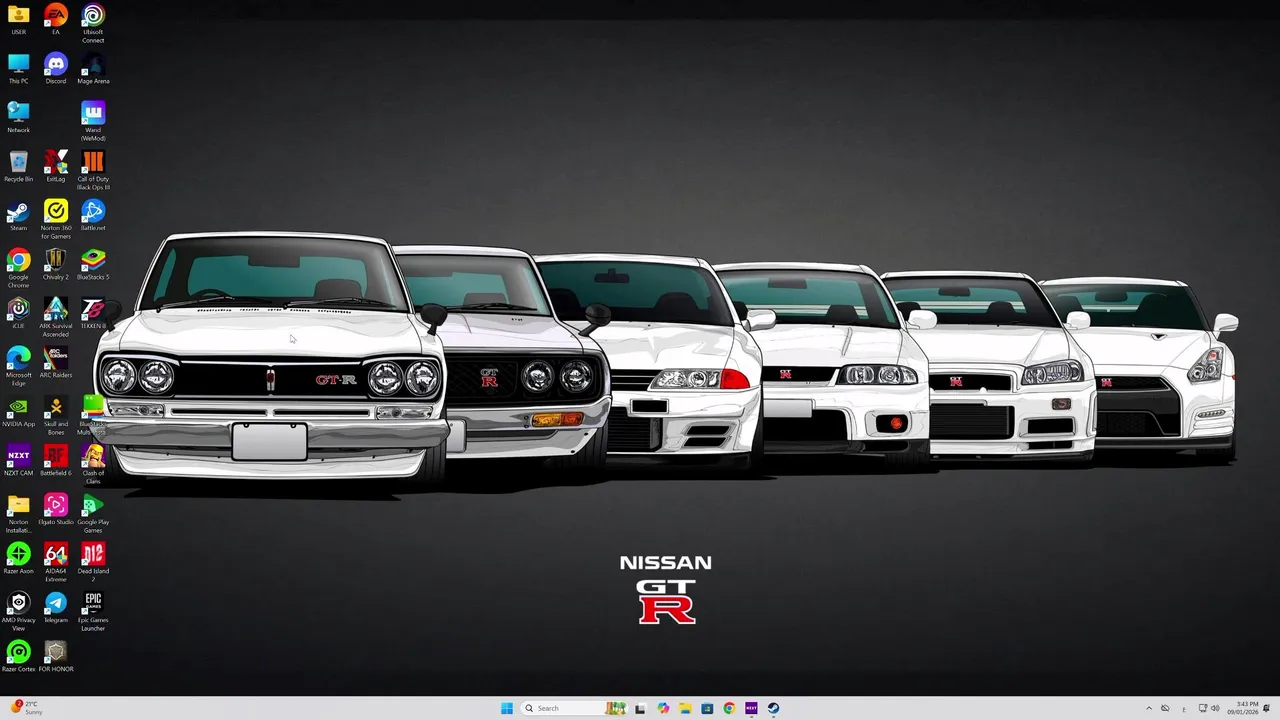Screen dimensions: 1280x720
Task: Select BlueStacks Multi-Instance desktop icon
Action: tap(93, 416)
